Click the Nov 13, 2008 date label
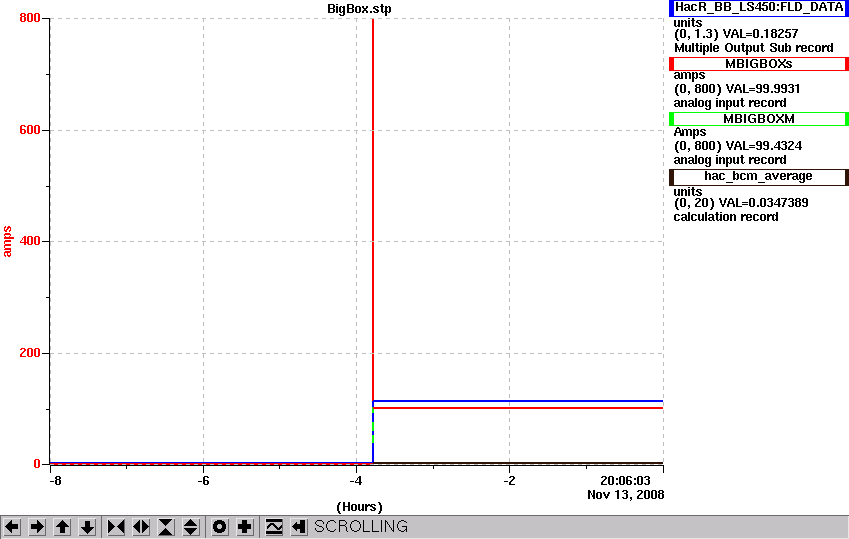 (x=625, y=495)
